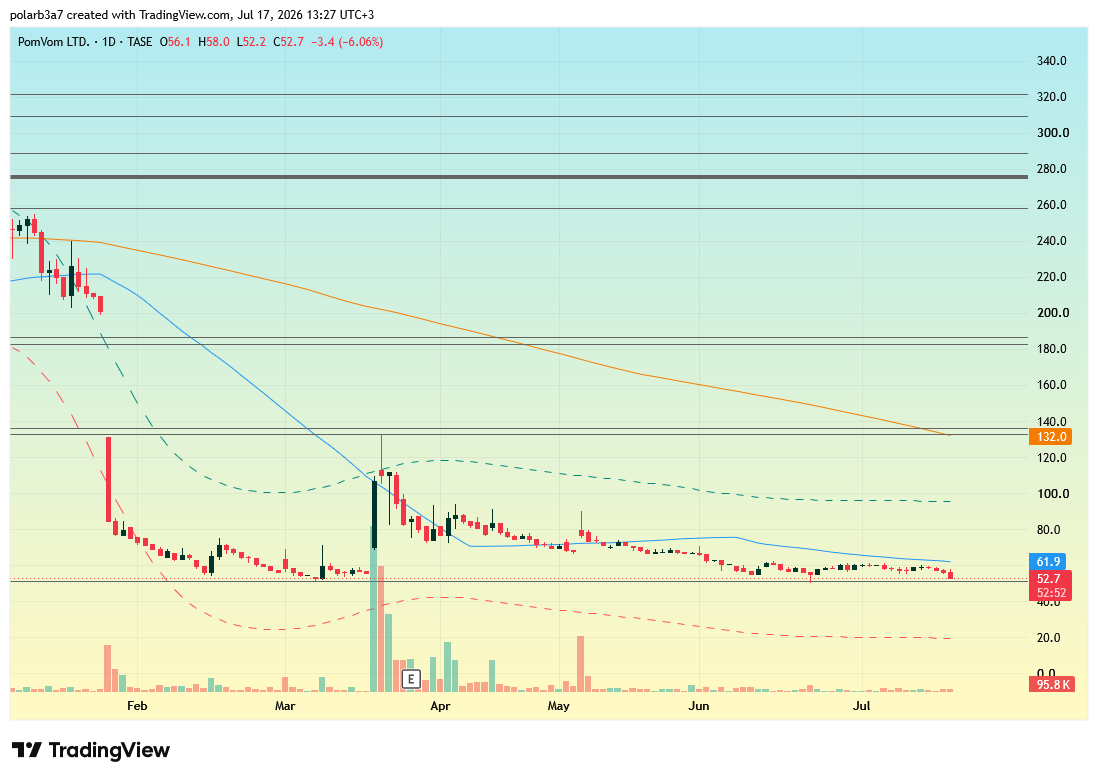
Task: Click the TradingView logo at bottom
Action: (x=91, y=750)
